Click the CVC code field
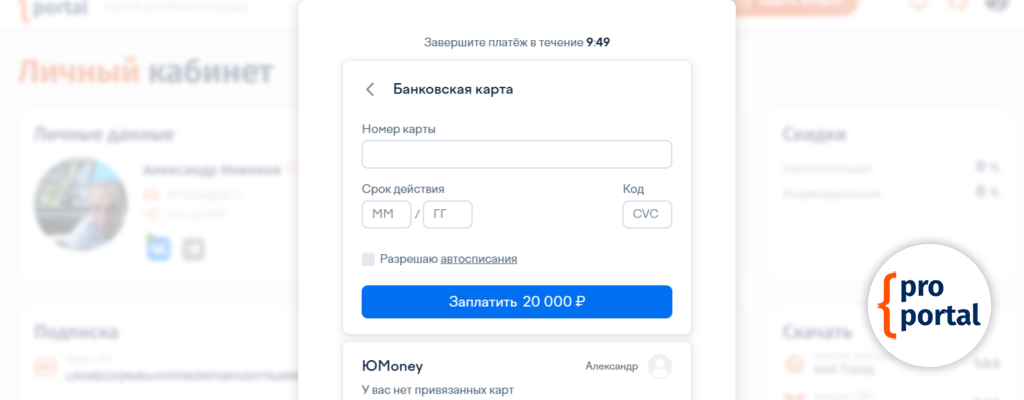1024x400 pixels. pos(646,215)
